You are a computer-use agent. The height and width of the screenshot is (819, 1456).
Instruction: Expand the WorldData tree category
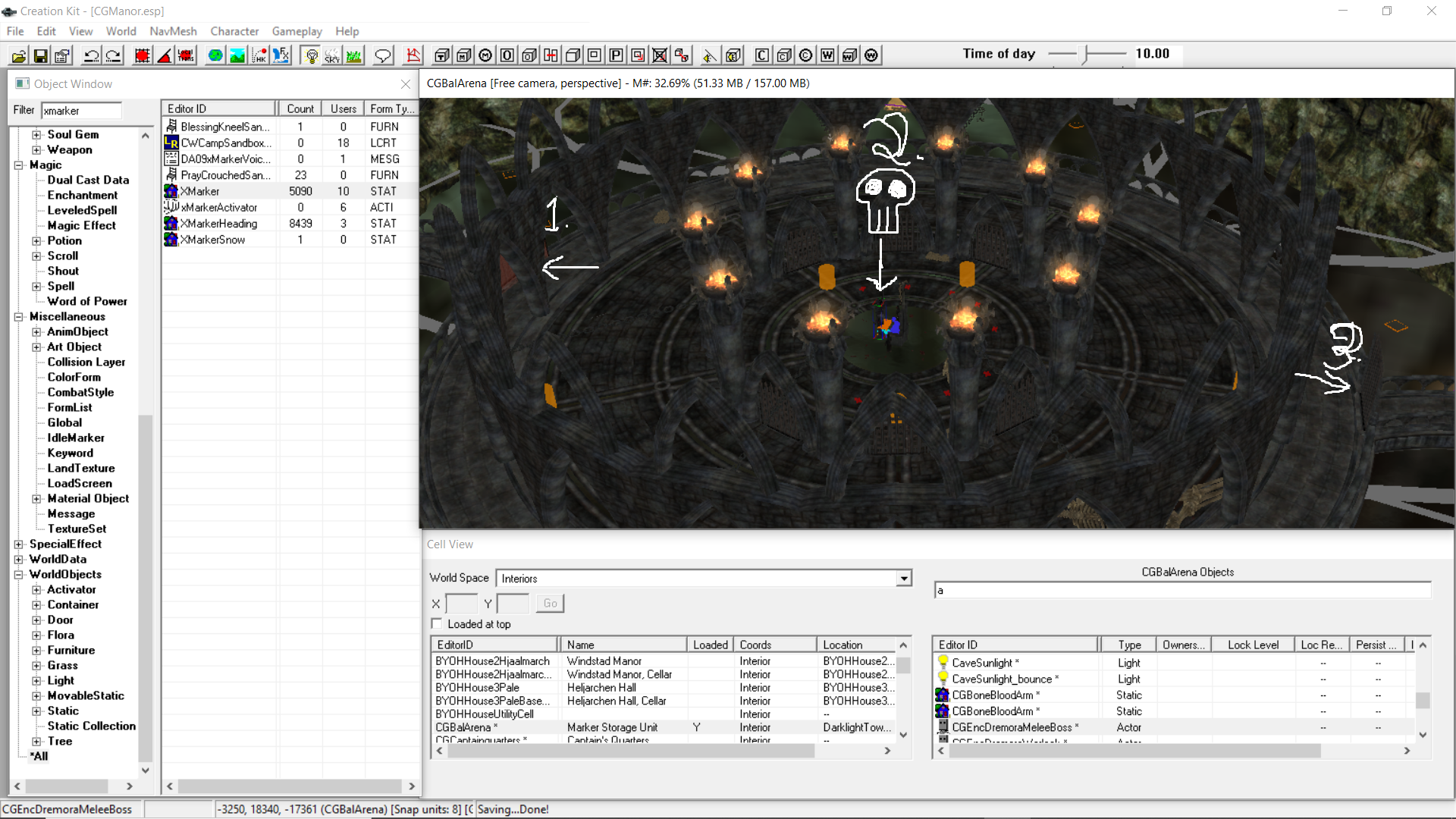(18, 560)
